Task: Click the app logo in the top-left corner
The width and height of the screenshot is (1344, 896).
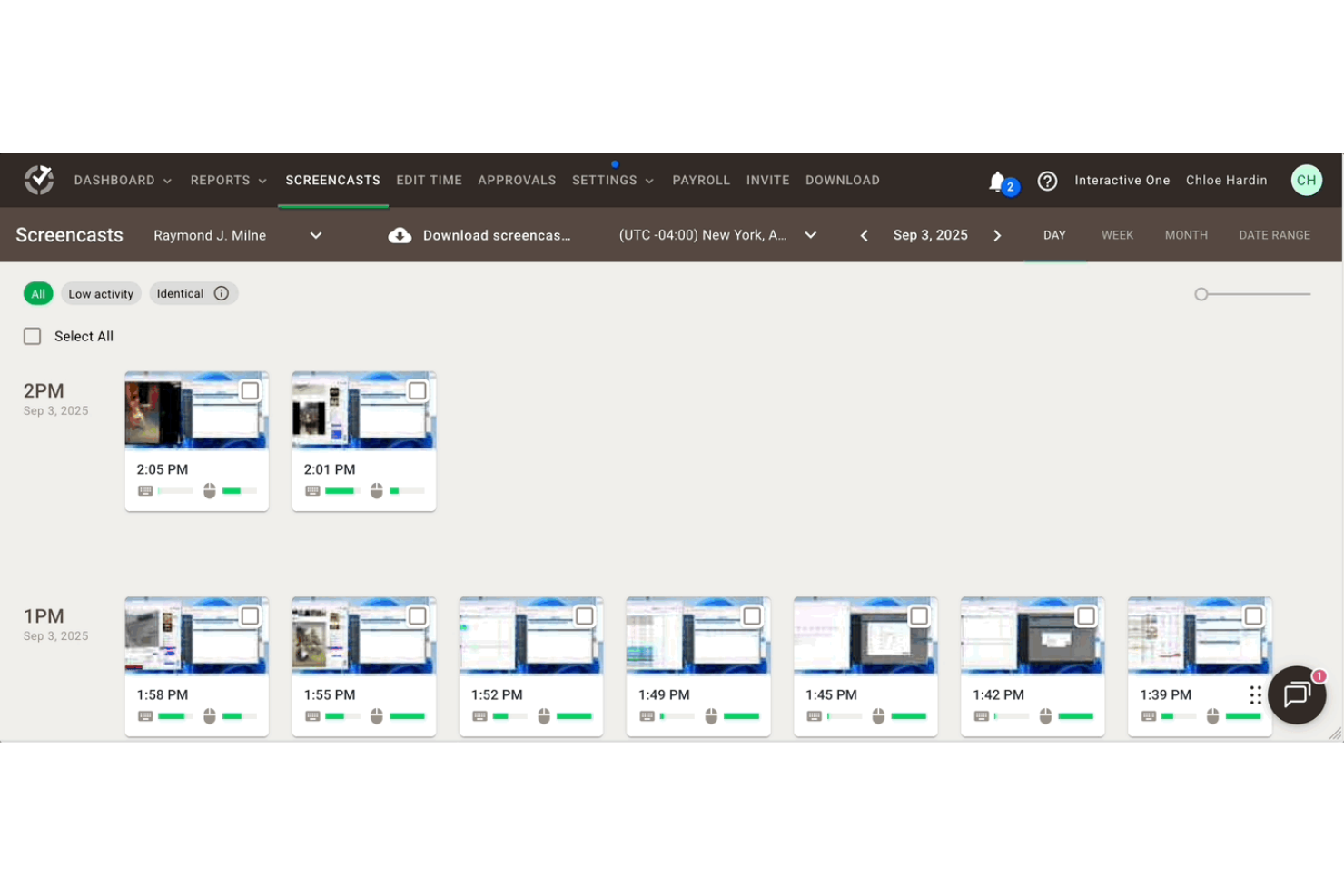Action: (38, 180)
